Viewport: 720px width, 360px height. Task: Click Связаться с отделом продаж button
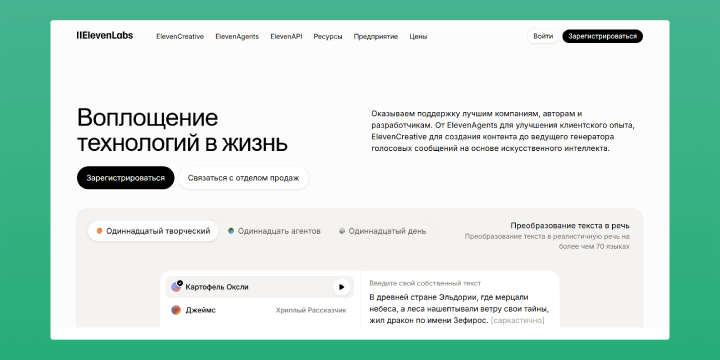tap(243, 178)
